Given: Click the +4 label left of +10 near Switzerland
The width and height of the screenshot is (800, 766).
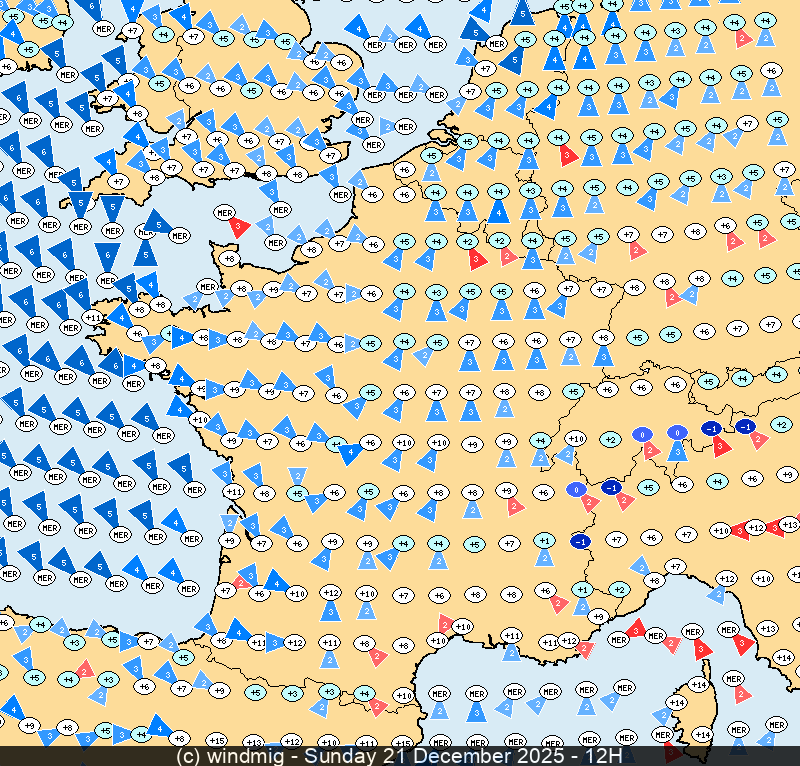Looking at the screenshot, I should pyautogui.click(x=540, y=440).
